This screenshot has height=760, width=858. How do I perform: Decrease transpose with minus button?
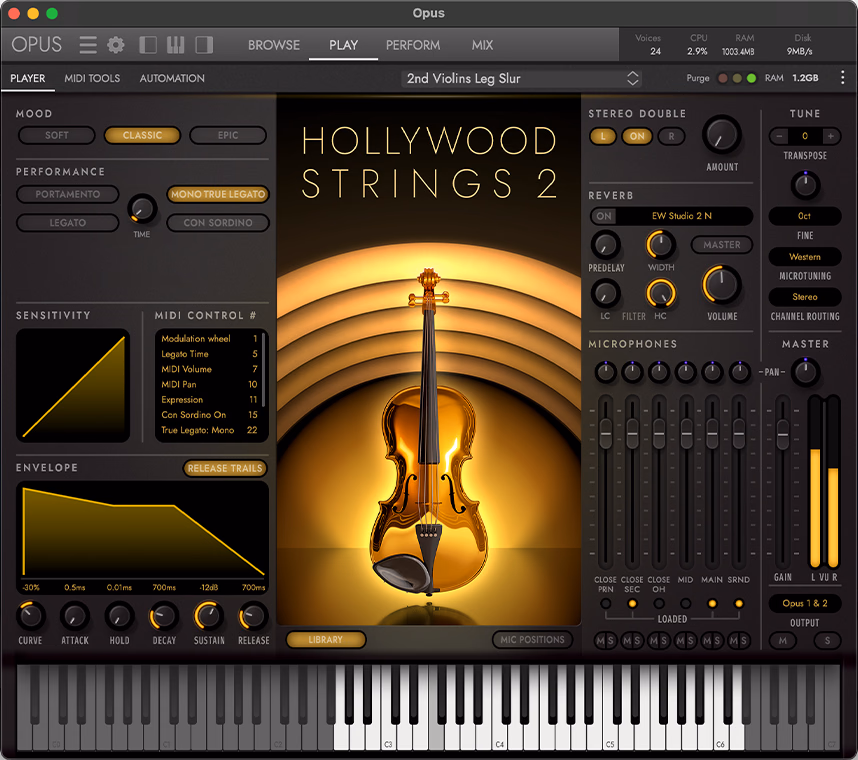pos(779,136)
